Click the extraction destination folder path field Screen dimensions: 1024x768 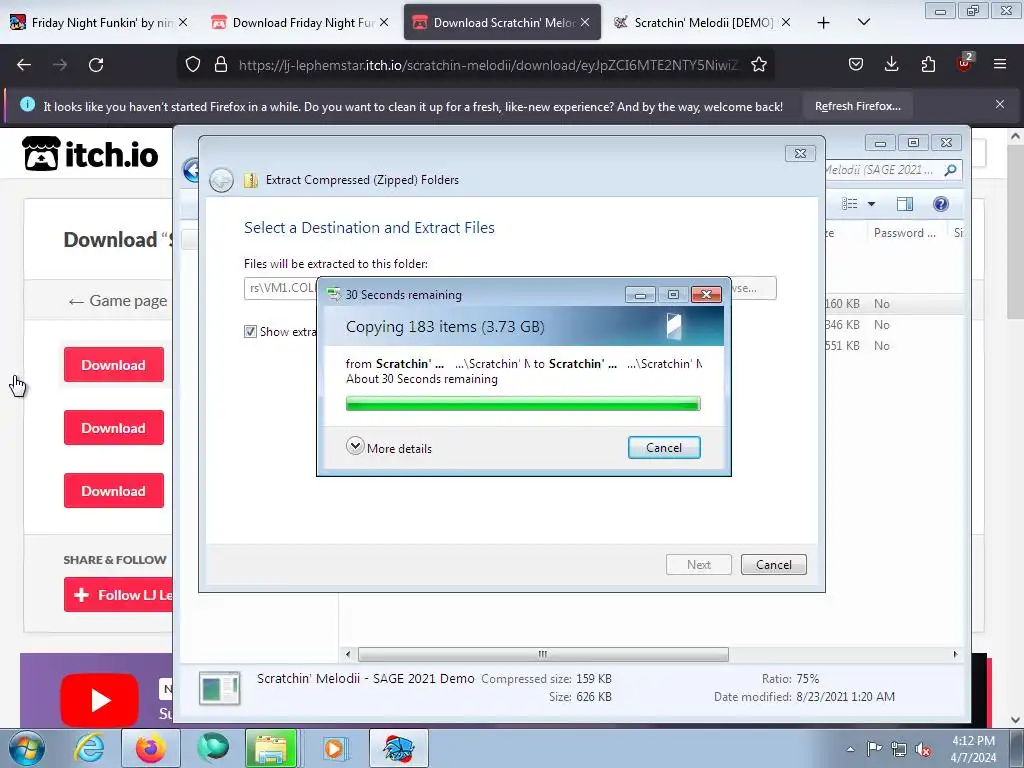click(x=280, y=288)
